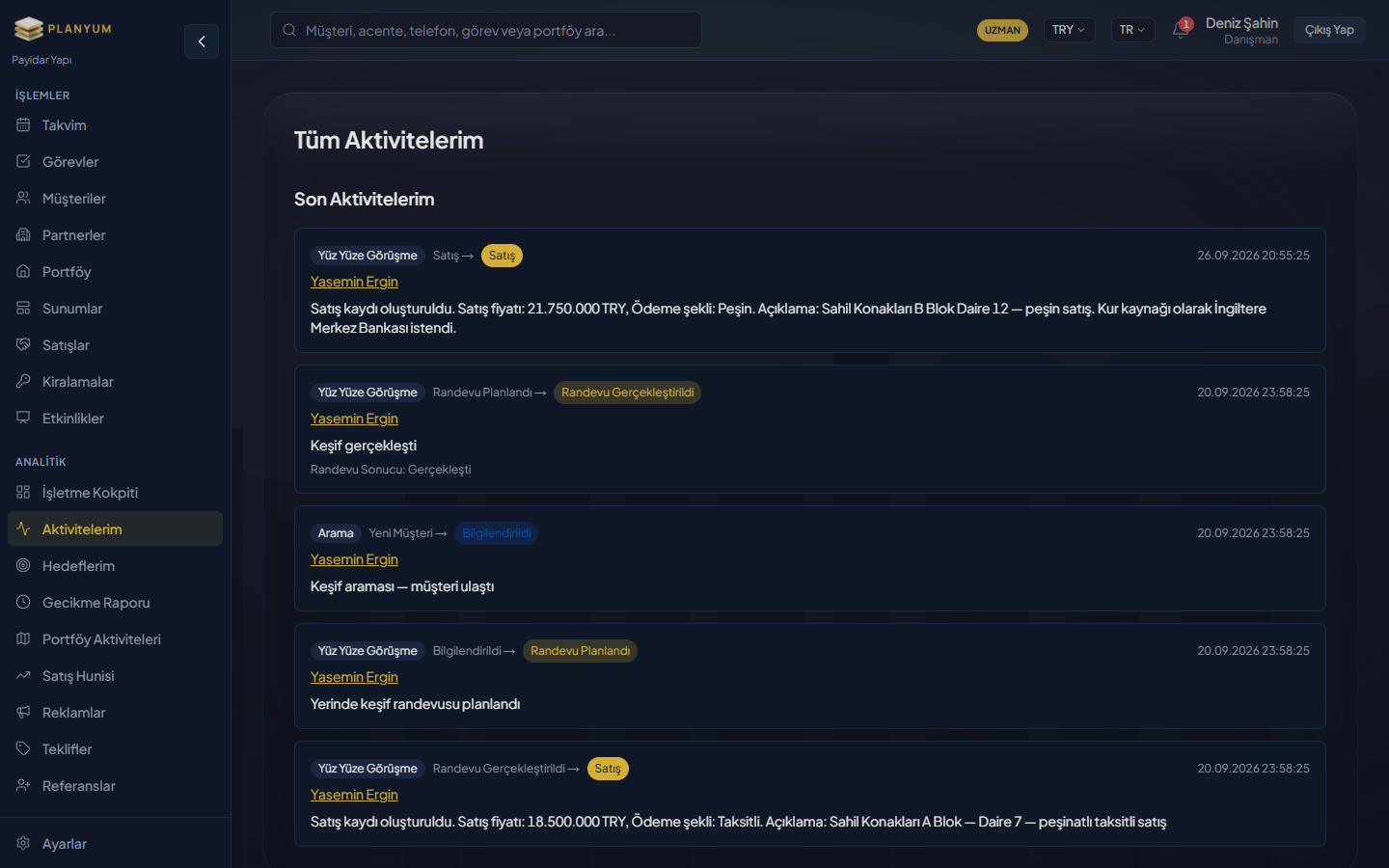Select the Kiralamalar key icon
The width and height of the screenshot is (1389, 868).
[23, 381]
